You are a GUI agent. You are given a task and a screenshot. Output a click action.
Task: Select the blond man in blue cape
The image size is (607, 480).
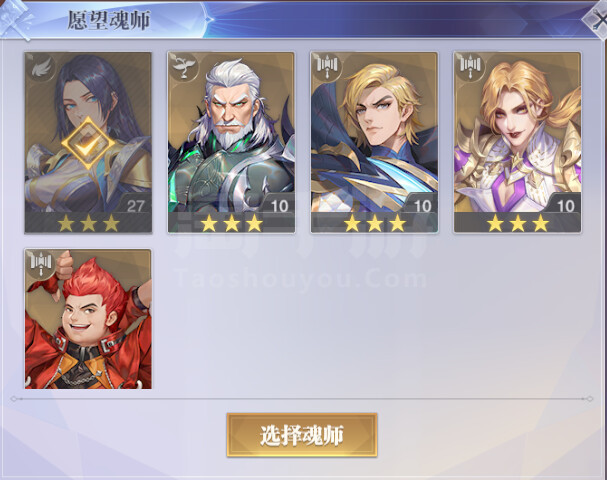point(374,142)
